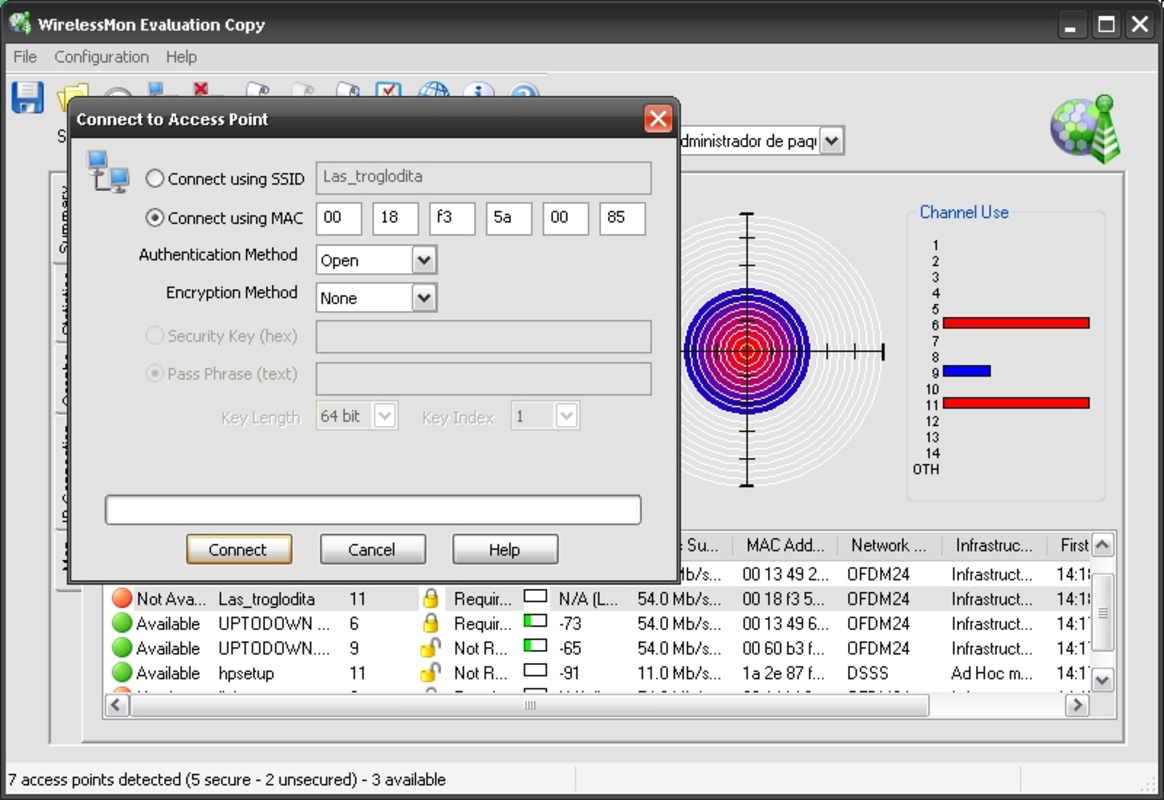This screenshot has width=1164, height=800.
Task: Click the Pass Phrase (text) input field
Action: (x=483, y=378)
